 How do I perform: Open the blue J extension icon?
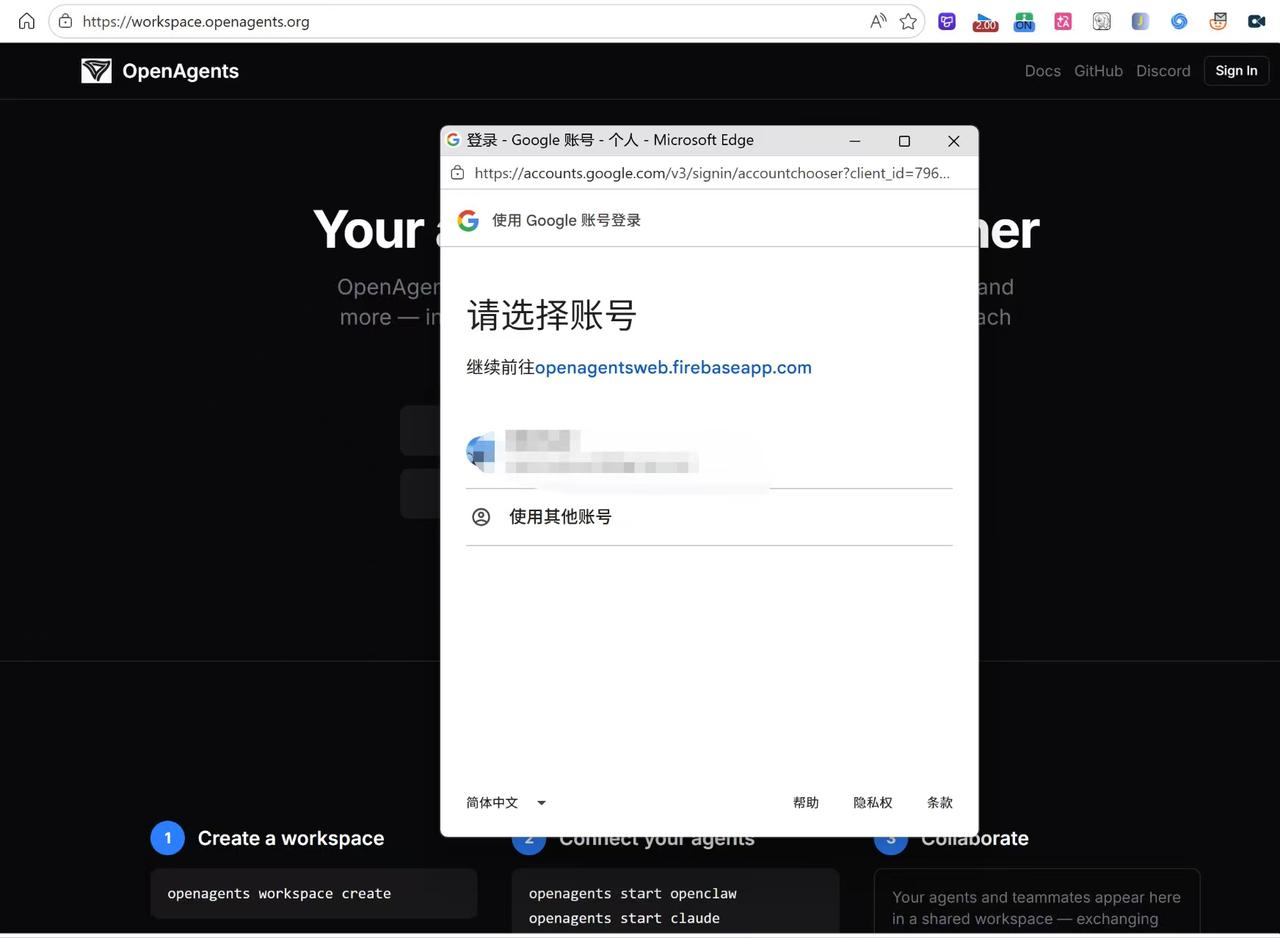(1140, 21)
